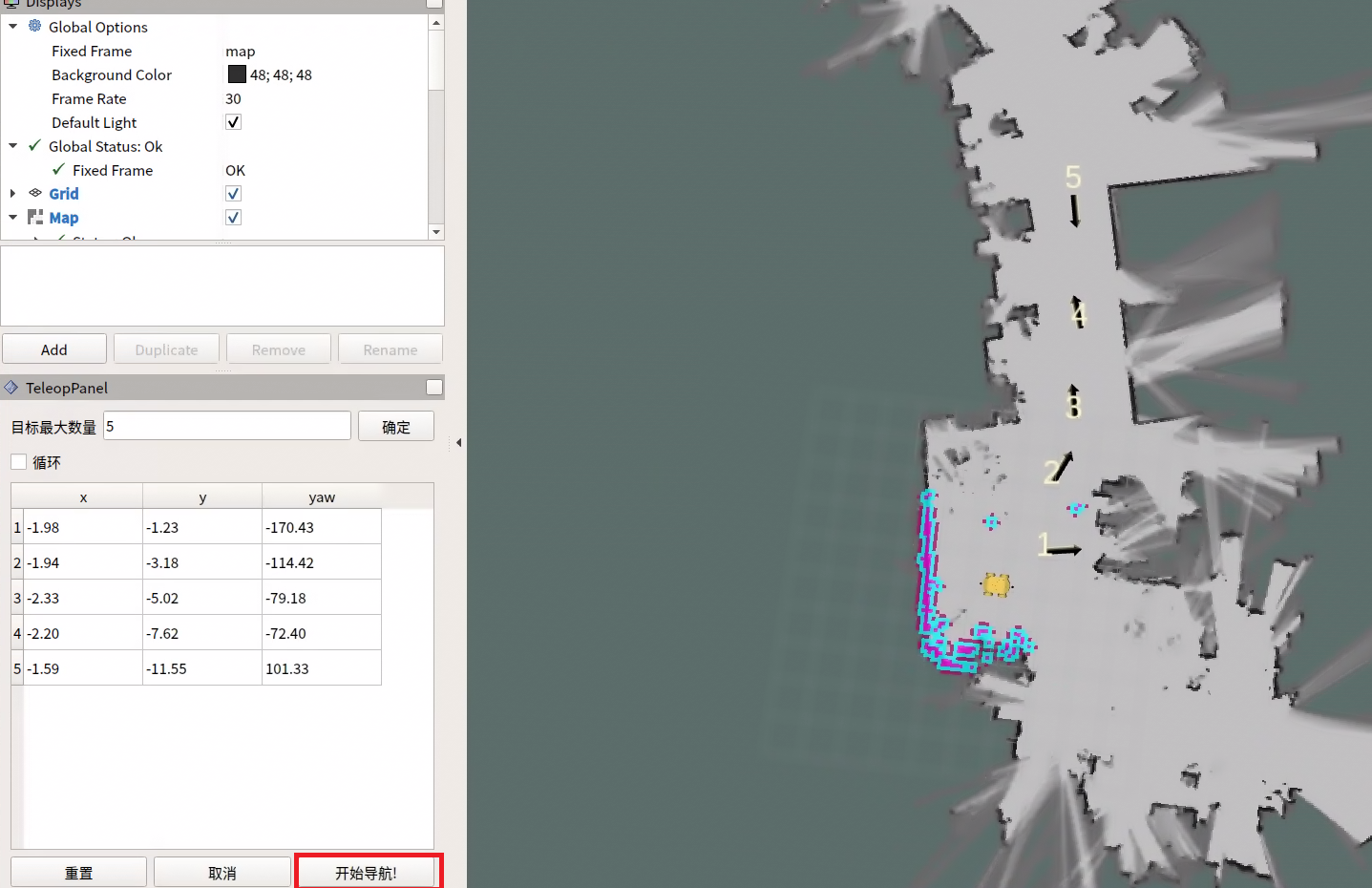Collapse the Map display tree node
1372x888 pixels.
click(x=13, y=218)
